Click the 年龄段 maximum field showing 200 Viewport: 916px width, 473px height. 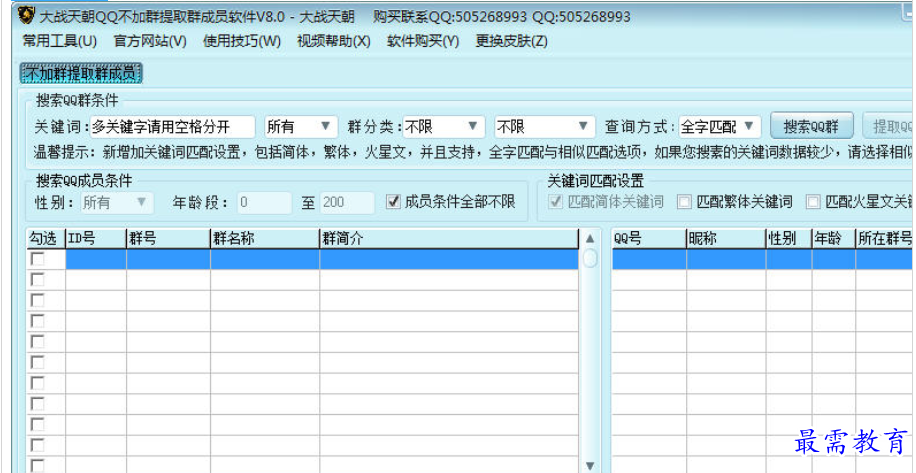tap(347, 203)
